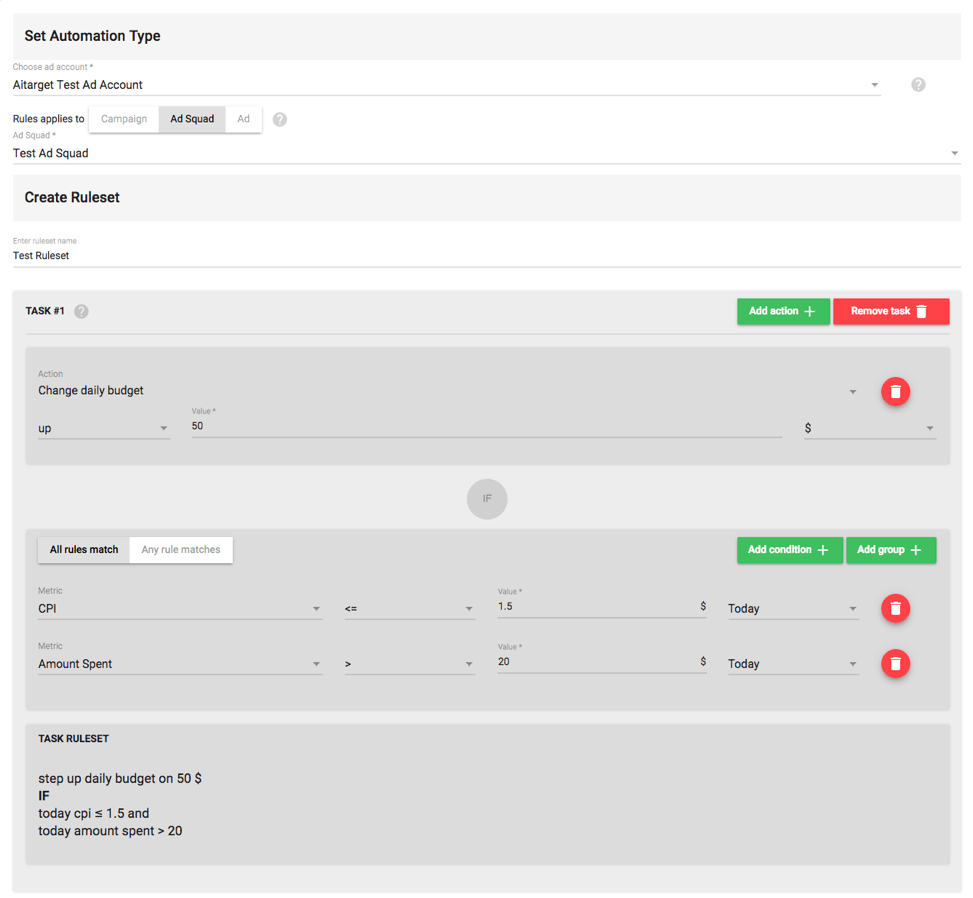Select the All rules match option
Image resolution: width=973 pixels, height=898 pixels.
click(x=84, y=550)
